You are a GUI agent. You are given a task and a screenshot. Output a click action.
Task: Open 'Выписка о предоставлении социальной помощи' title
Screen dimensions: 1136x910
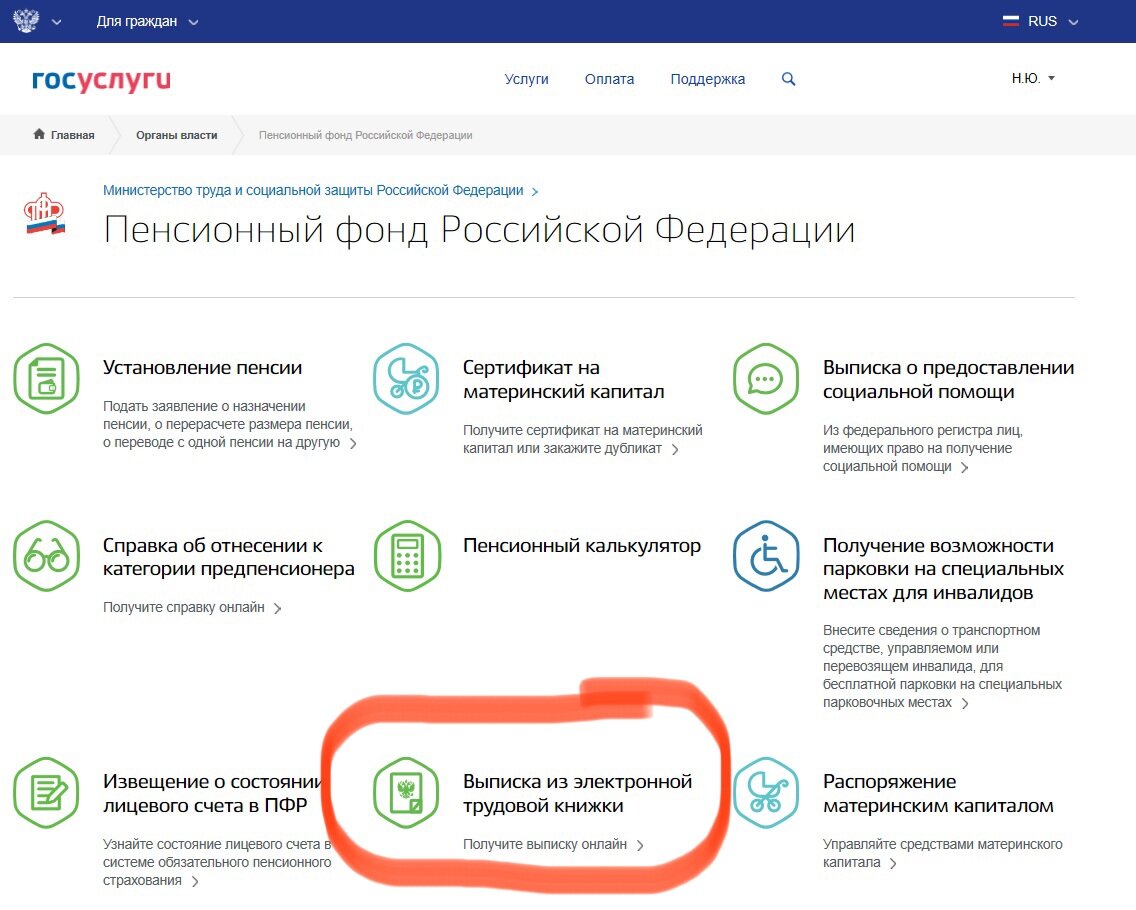point(948,380)
